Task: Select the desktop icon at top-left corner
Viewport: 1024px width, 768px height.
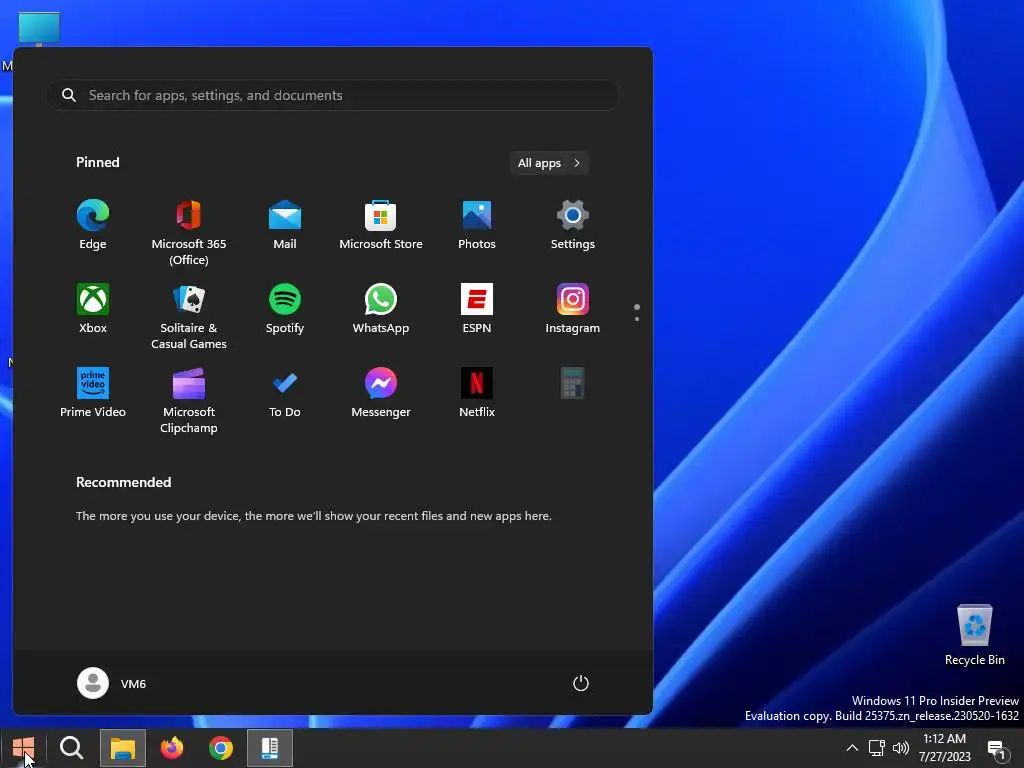Action: (x=38, y=29)
